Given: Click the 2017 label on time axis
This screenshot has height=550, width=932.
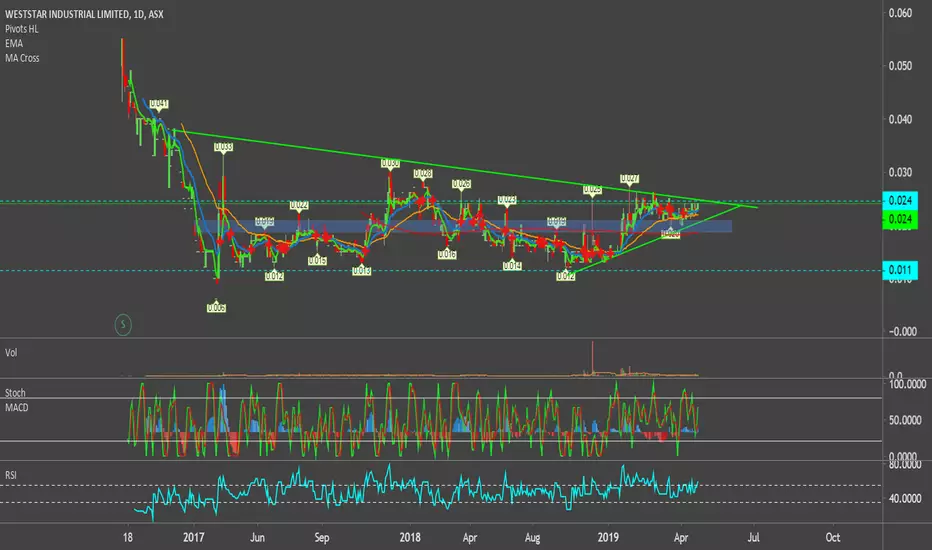Looking at the screenshot, I should (x=194, y=538).
